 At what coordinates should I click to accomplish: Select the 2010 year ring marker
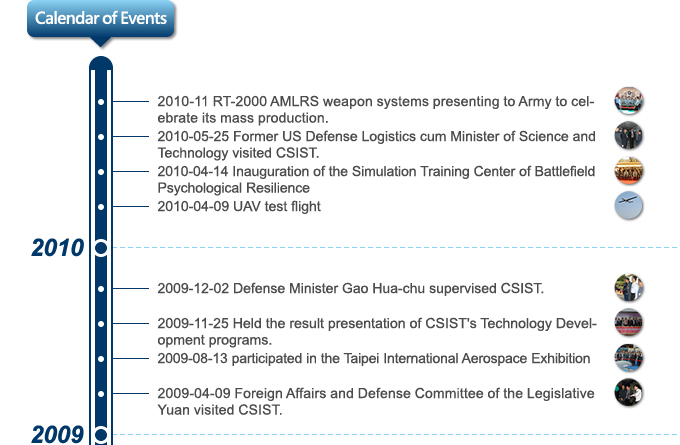(x=101, y=248)
